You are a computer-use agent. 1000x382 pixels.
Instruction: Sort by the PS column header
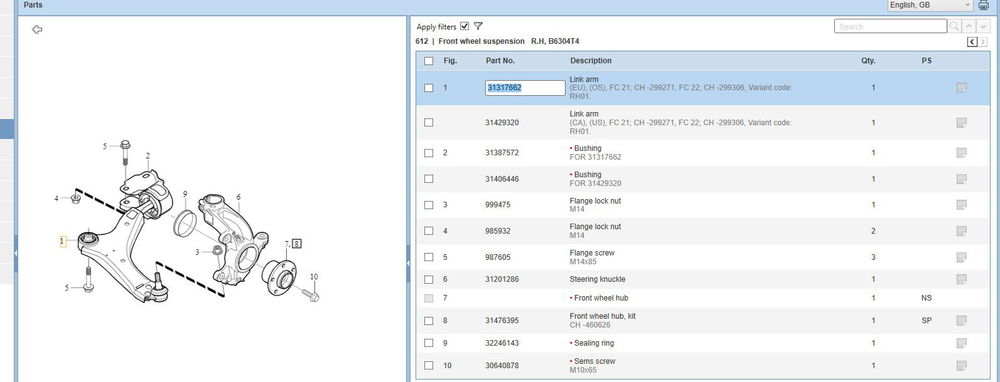pos(926,61)
